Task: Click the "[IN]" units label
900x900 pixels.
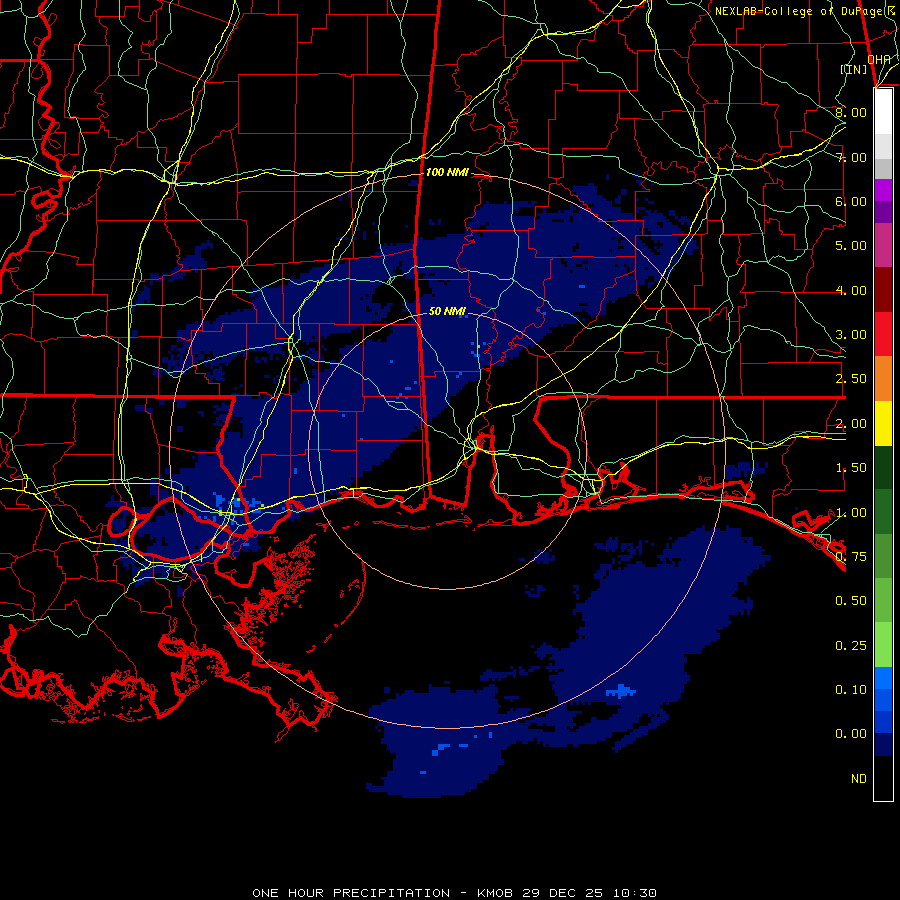Action: (854, 69)
